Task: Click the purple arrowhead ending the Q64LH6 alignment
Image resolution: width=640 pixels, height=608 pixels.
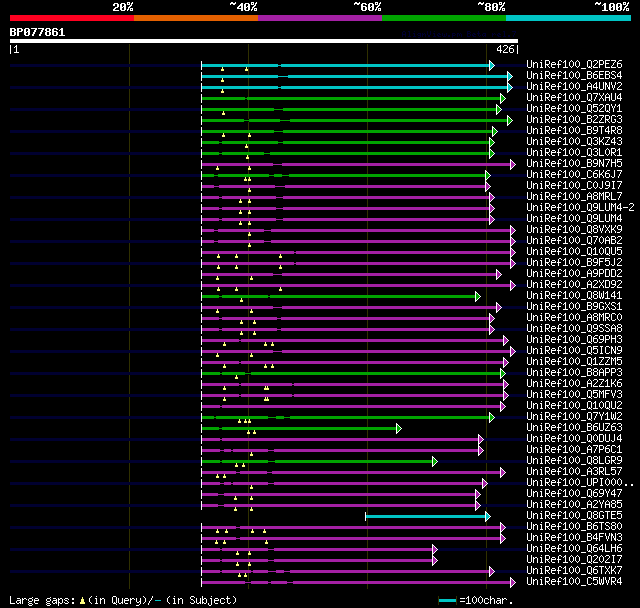Action: 435,550
